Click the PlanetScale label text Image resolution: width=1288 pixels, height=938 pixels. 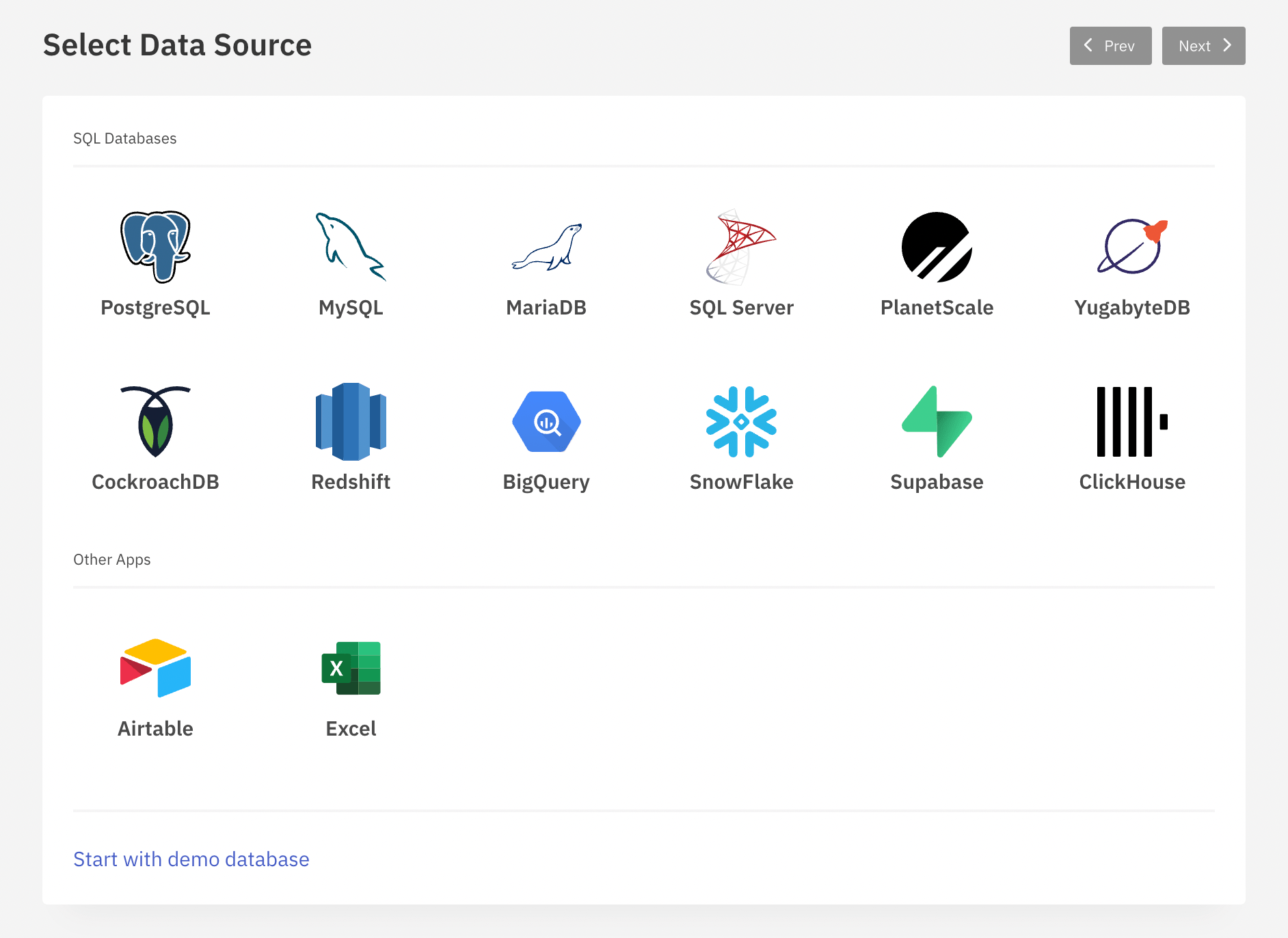coord(937,308)
